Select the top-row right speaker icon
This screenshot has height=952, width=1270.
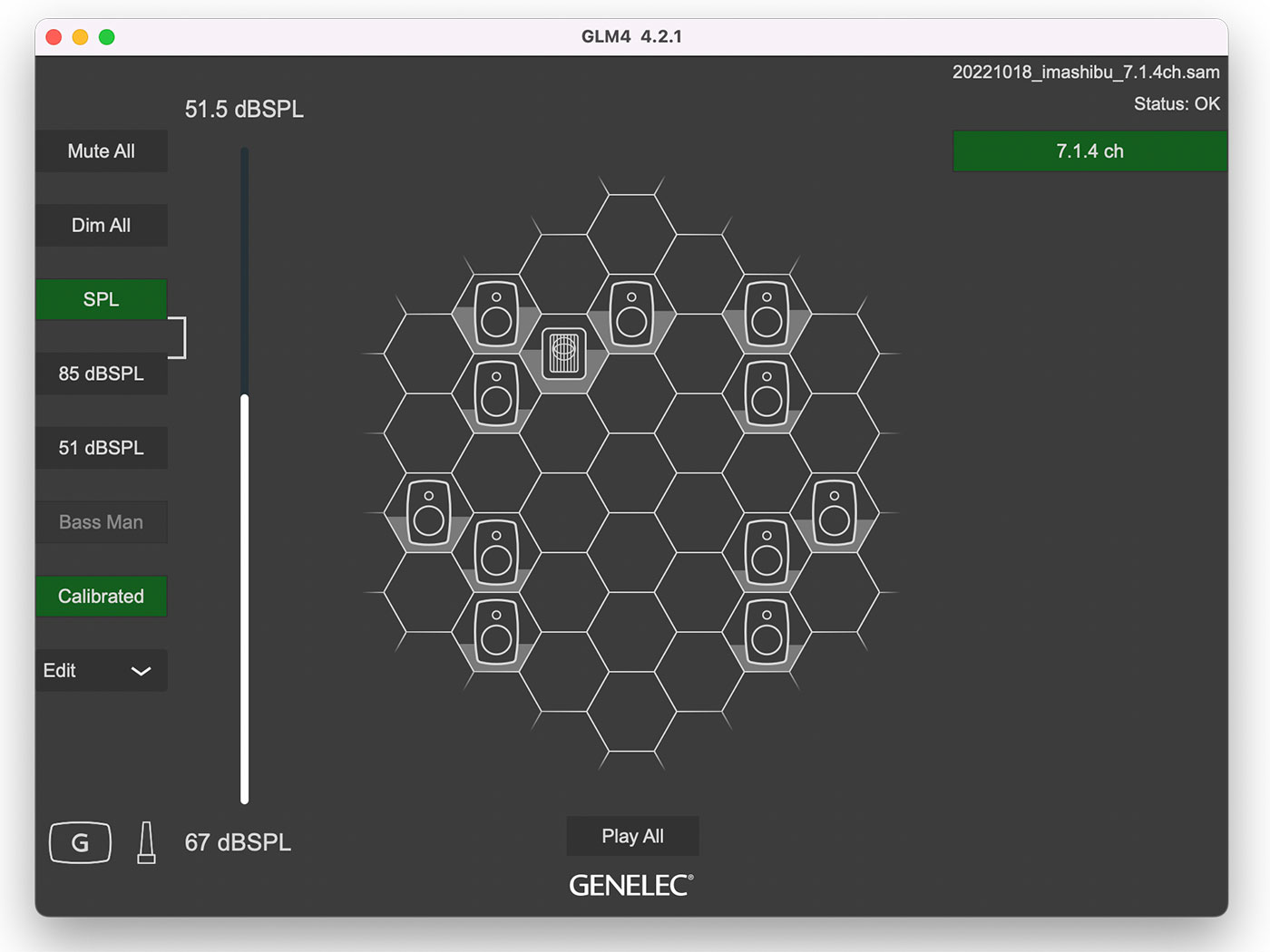[767, 314]
